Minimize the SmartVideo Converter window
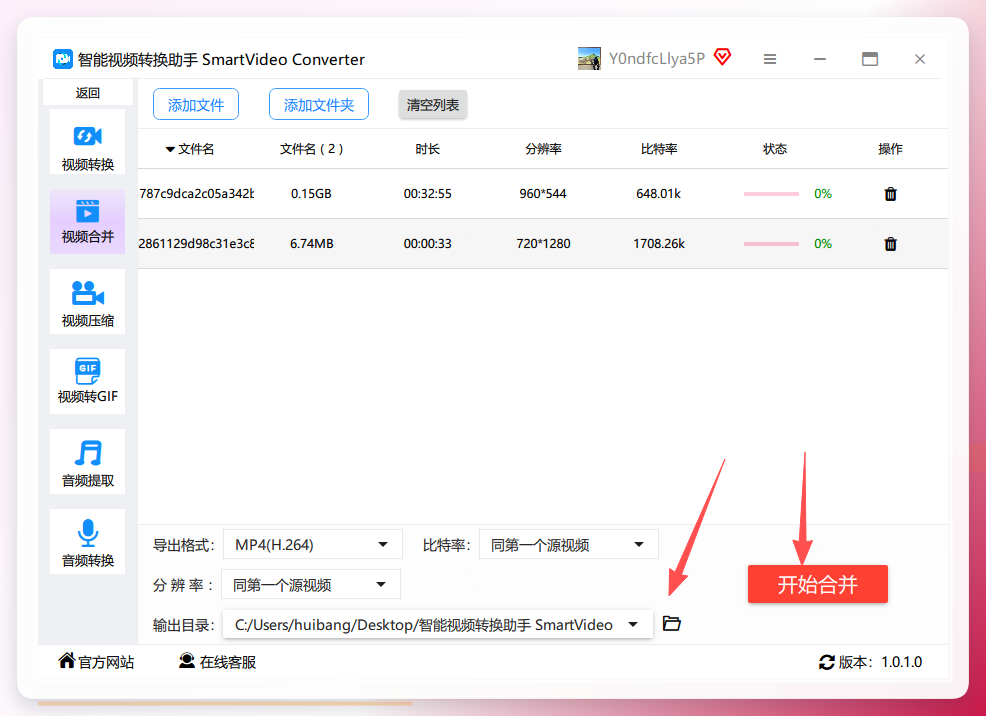The image size is (986, 716). tap(819, 59)
